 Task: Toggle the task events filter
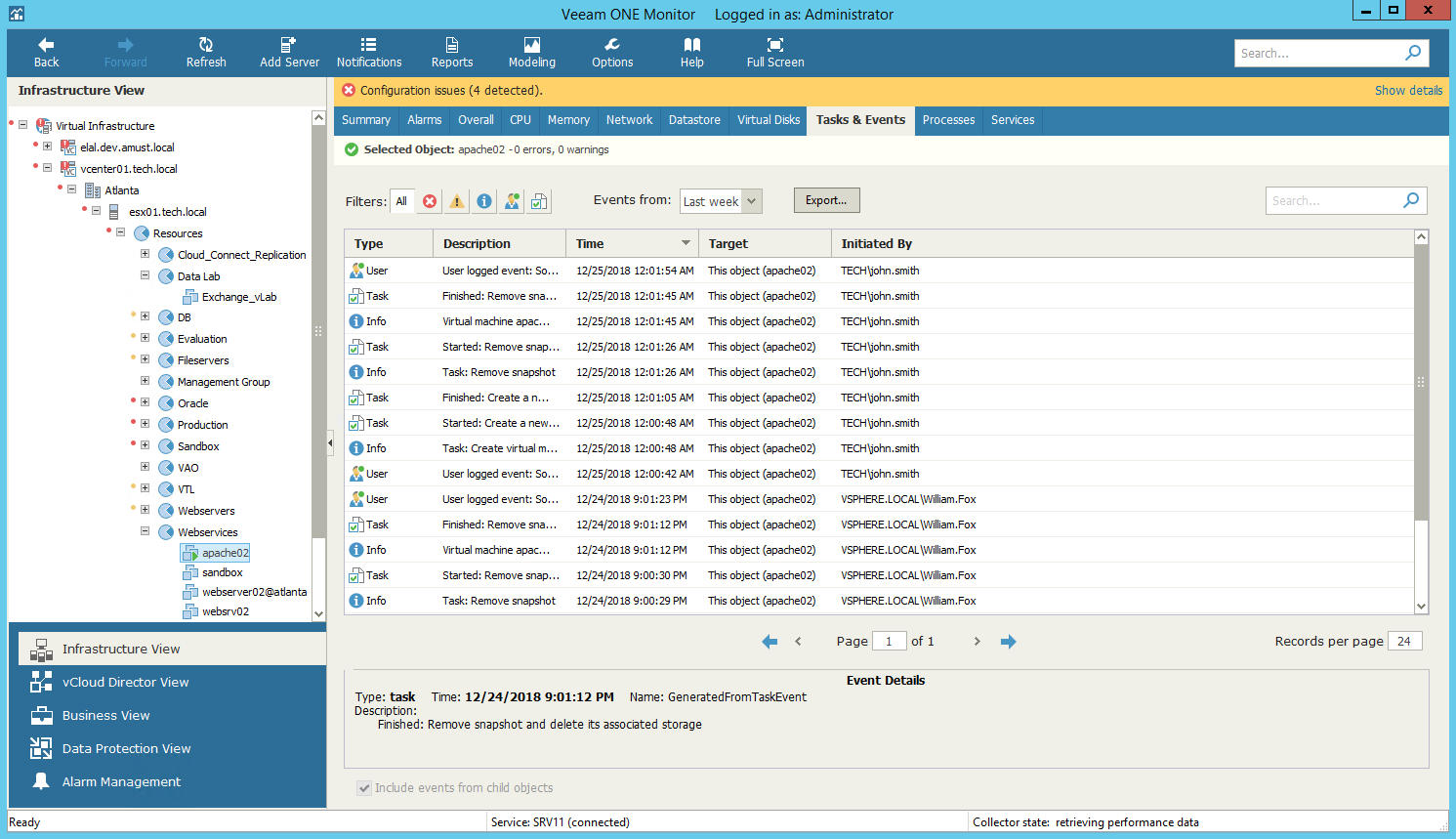coord(539,201)
